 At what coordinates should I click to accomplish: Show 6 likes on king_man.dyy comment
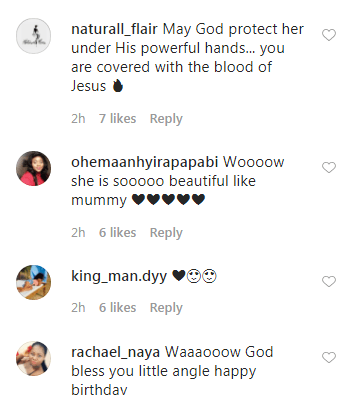pos(117,308)
